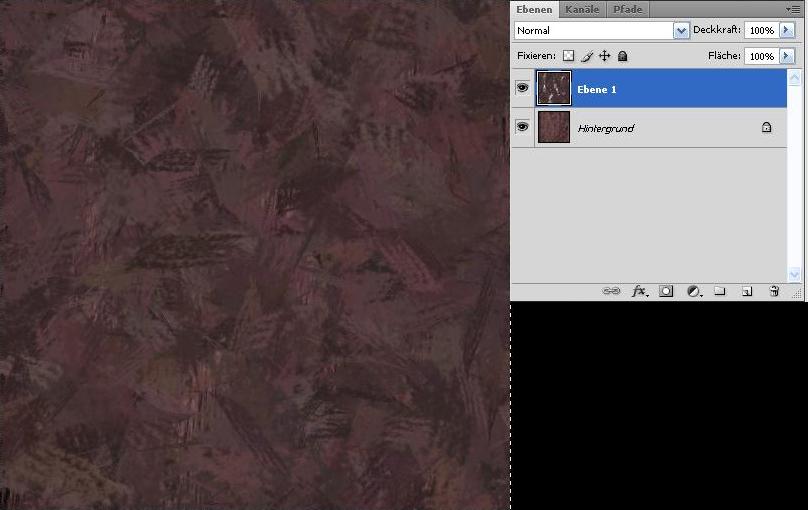Switch to the Kanäle tab

coord(582,9)
